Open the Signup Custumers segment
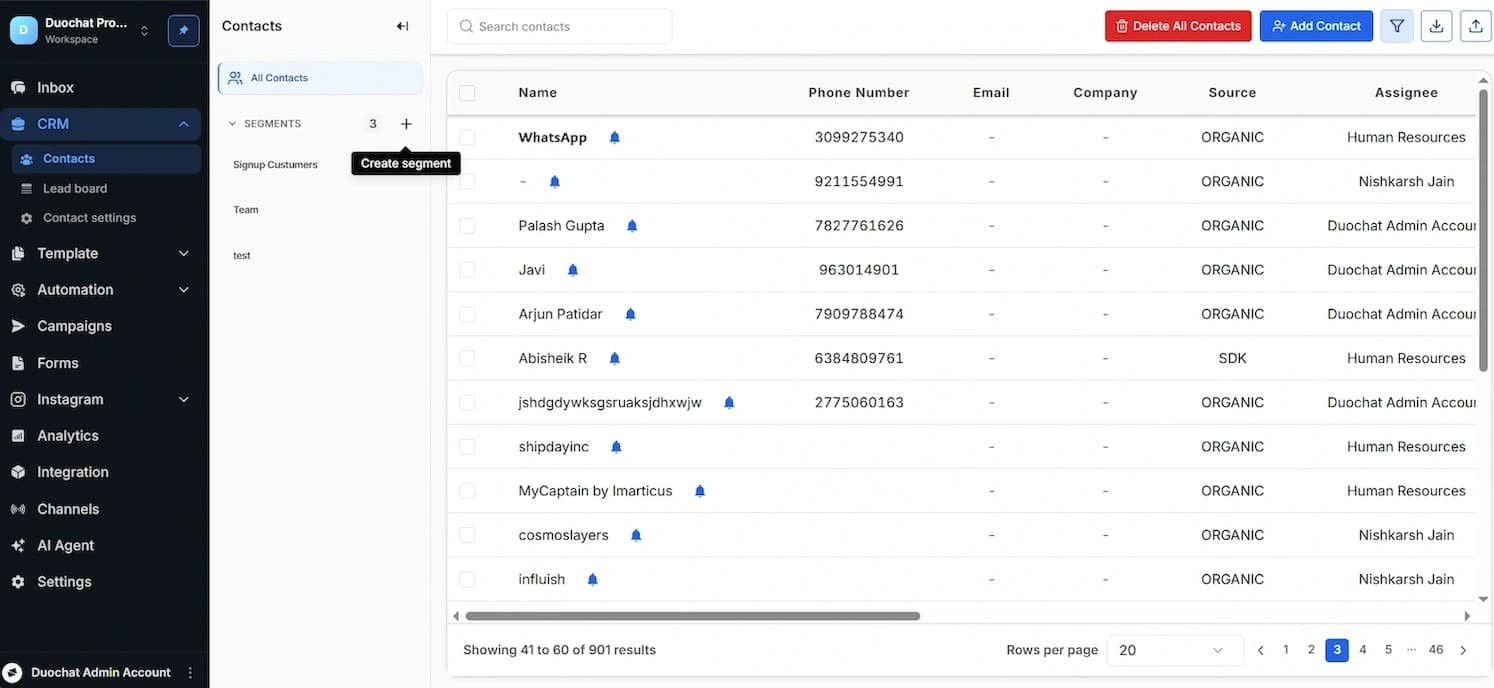This screenshot has height=688, width=1494. coord(275,165)
